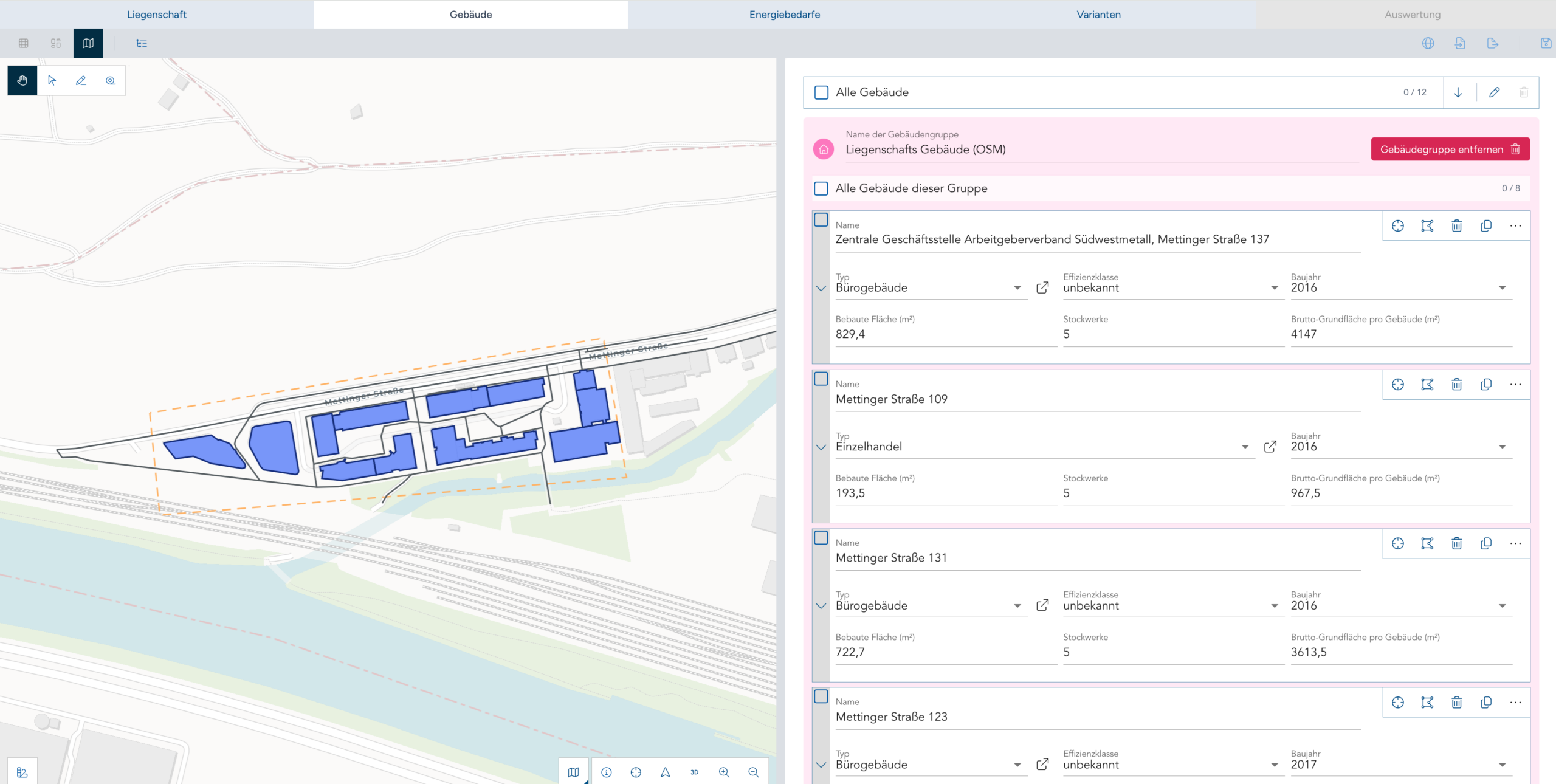Copy the Mettinger Straße 131 building
Image resolution: width=1556 pixels, height=784 pixels.
click(x=1486, y=543)
